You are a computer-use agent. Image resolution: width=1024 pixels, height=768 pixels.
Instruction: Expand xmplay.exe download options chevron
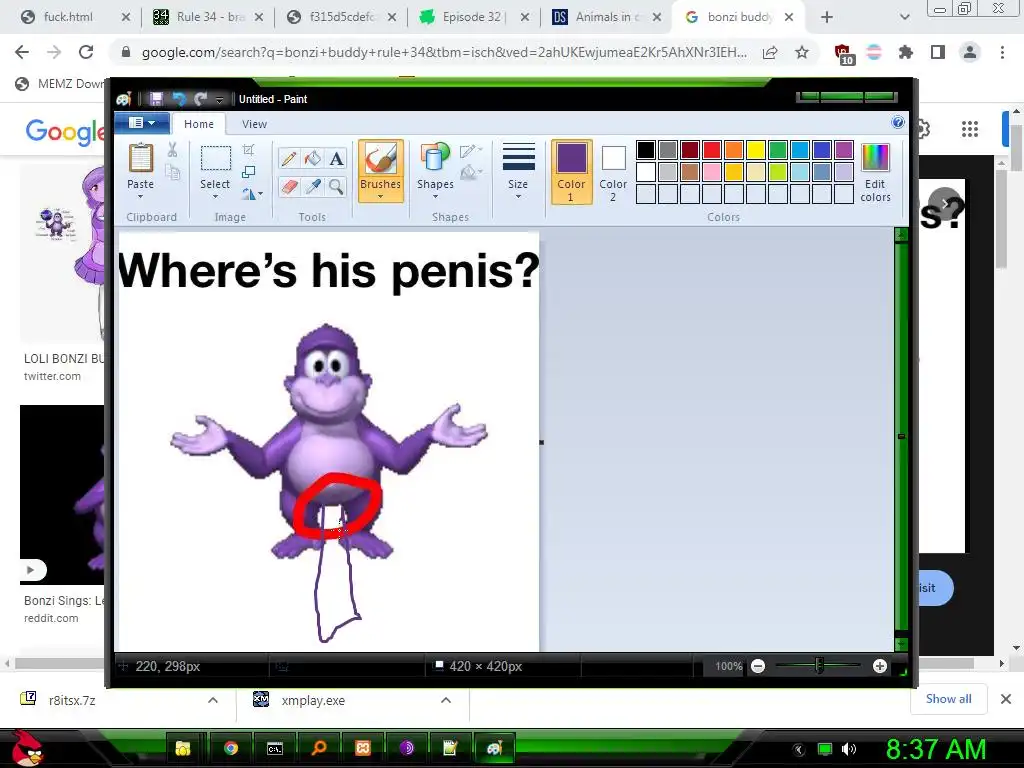pyautogui.click(x=446, y=700)
